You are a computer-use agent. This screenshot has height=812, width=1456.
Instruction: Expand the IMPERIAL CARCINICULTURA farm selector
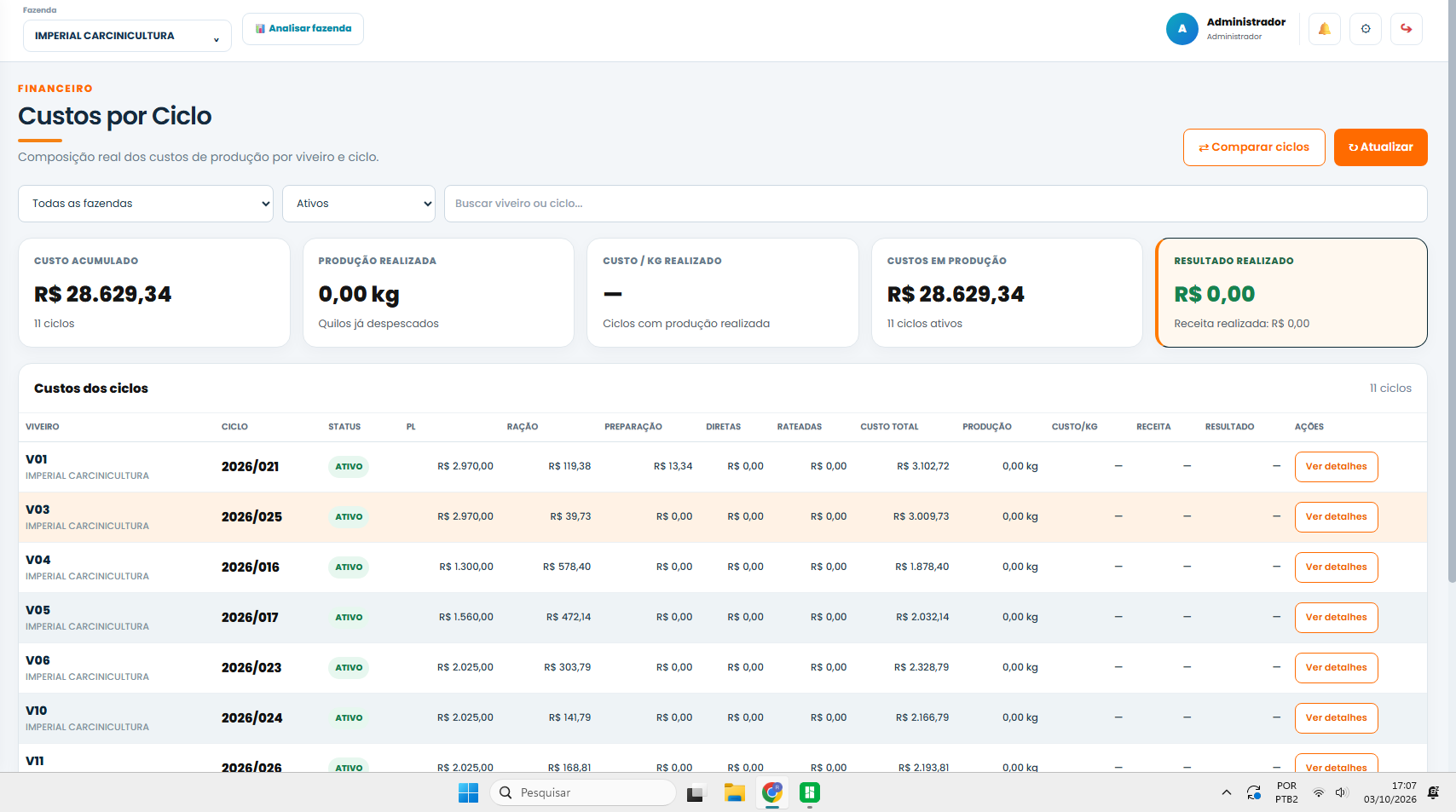[127, 36]
